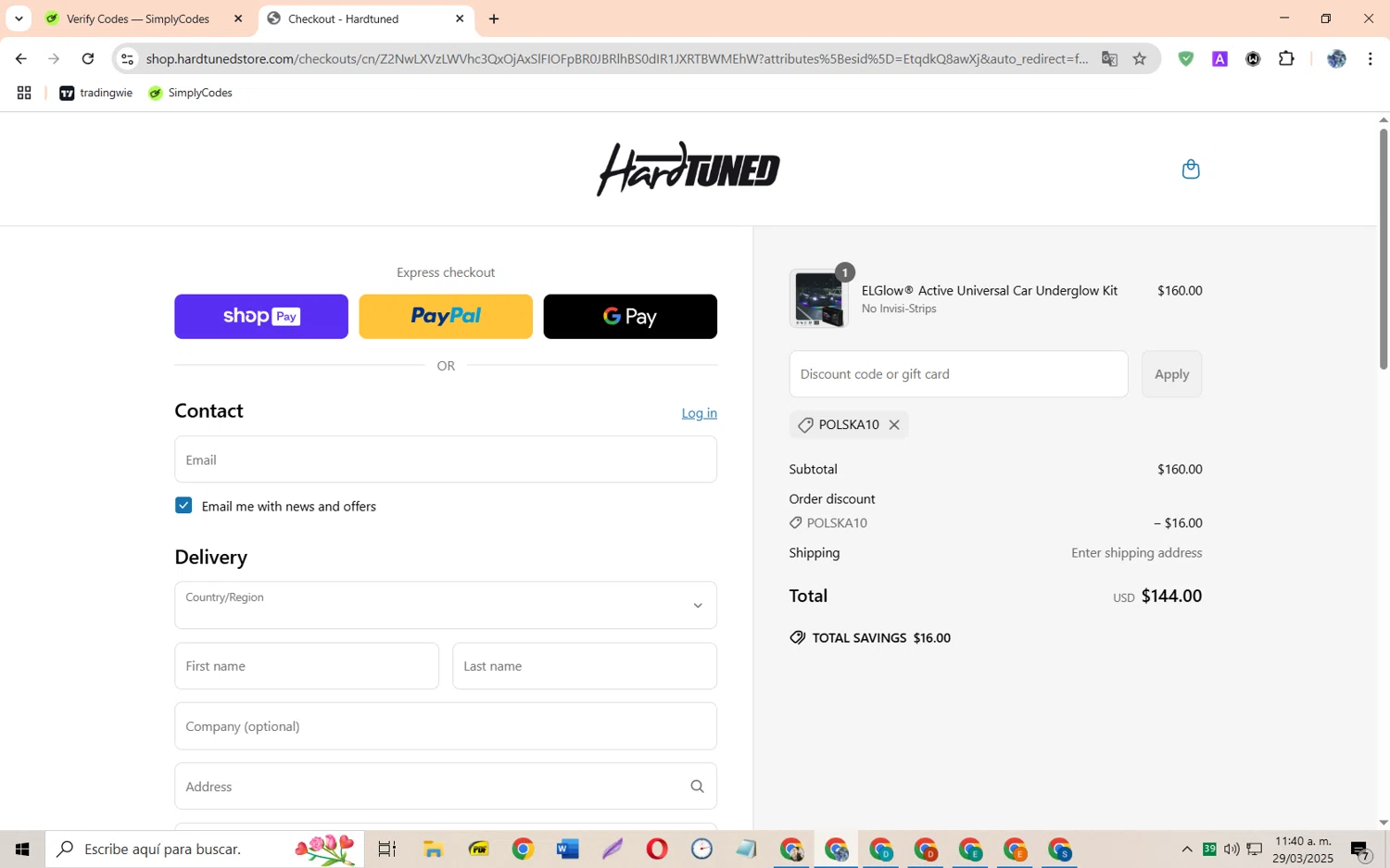Show hidden system tray icons

click(1186, 849)
